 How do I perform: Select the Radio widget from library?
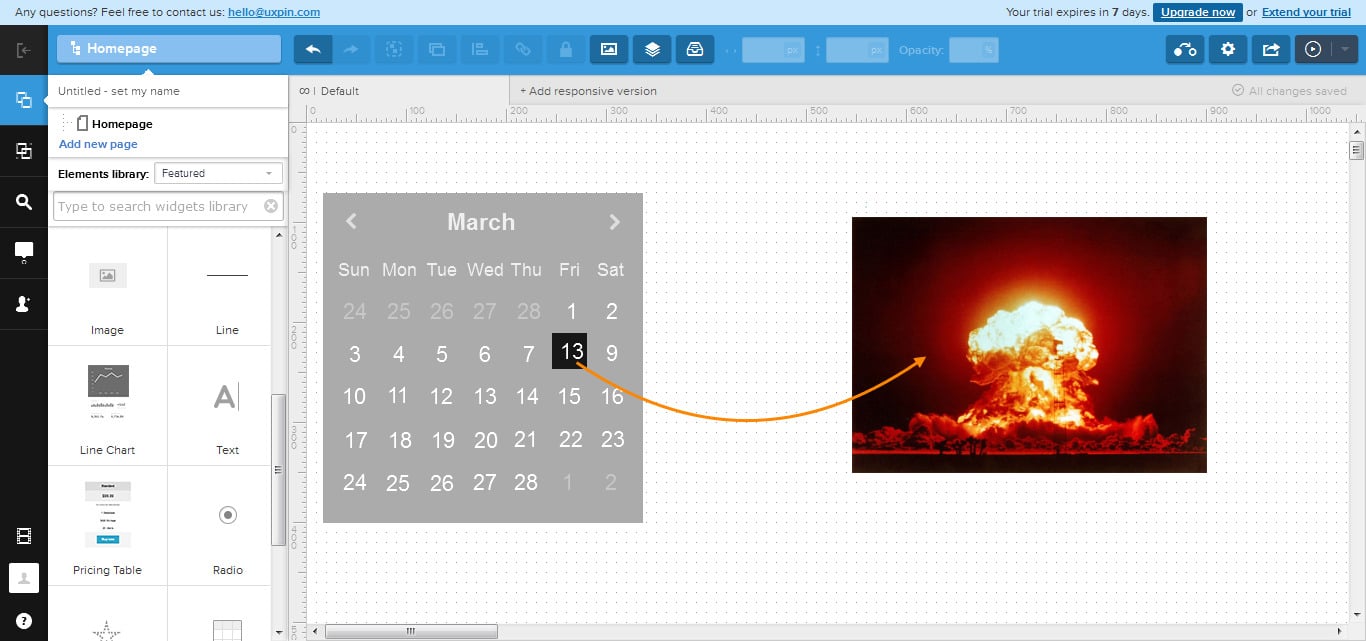227,526
